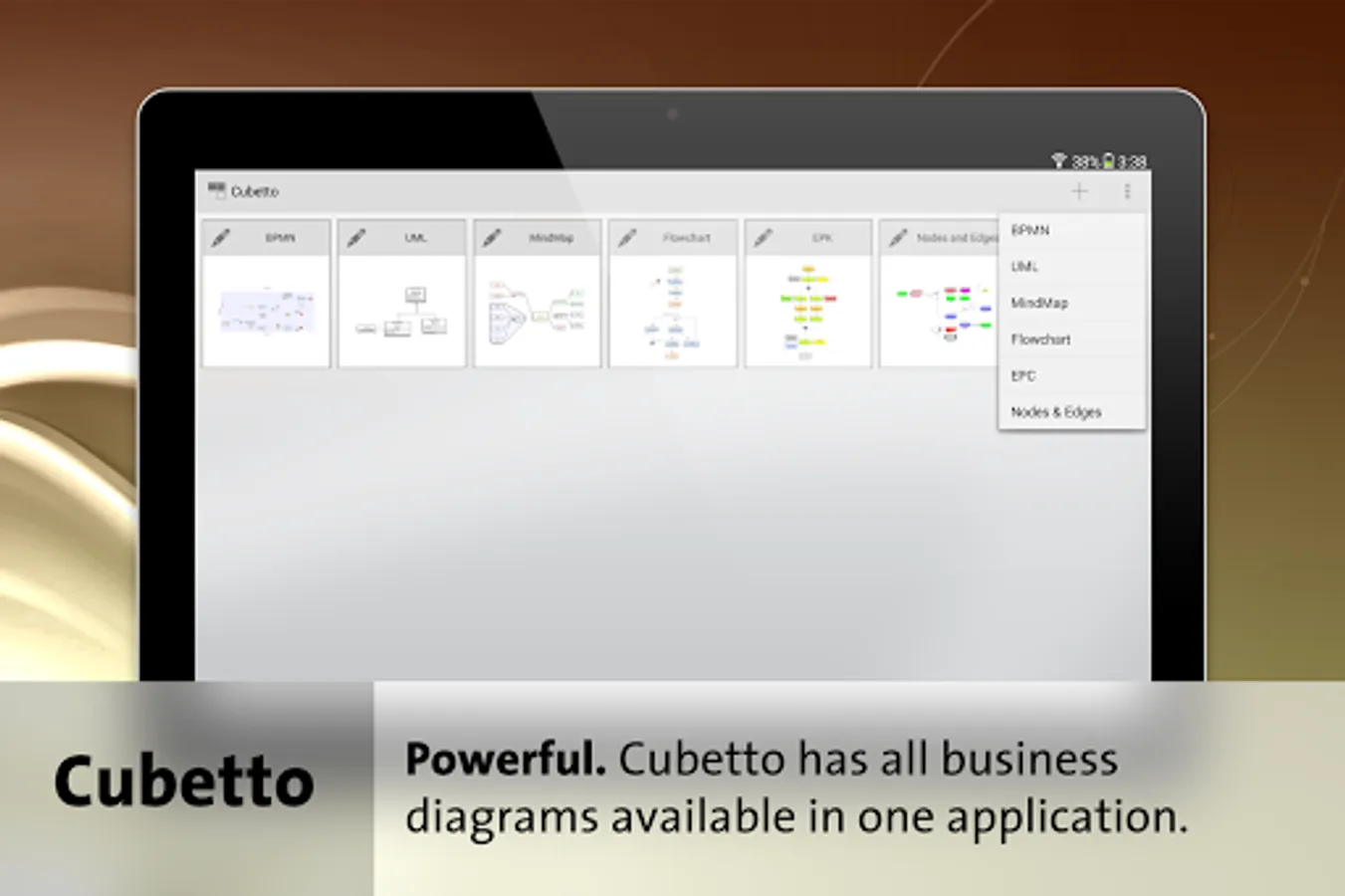Click the pencil icon on the EPK card
Image resolution: width=1345 pixels, height=896 pixels.
click(x=763, y=238)
